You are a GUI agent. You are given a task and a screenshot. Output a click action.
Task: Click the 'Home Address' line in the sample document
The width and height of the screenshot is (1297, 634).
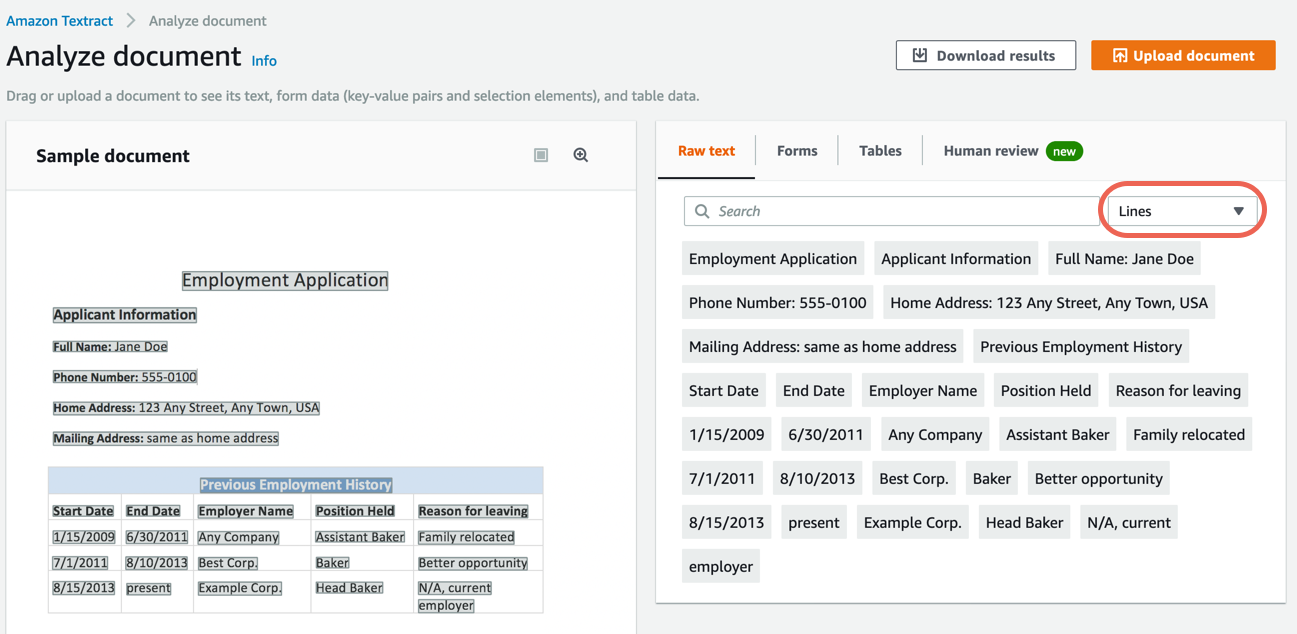(186, 408)
